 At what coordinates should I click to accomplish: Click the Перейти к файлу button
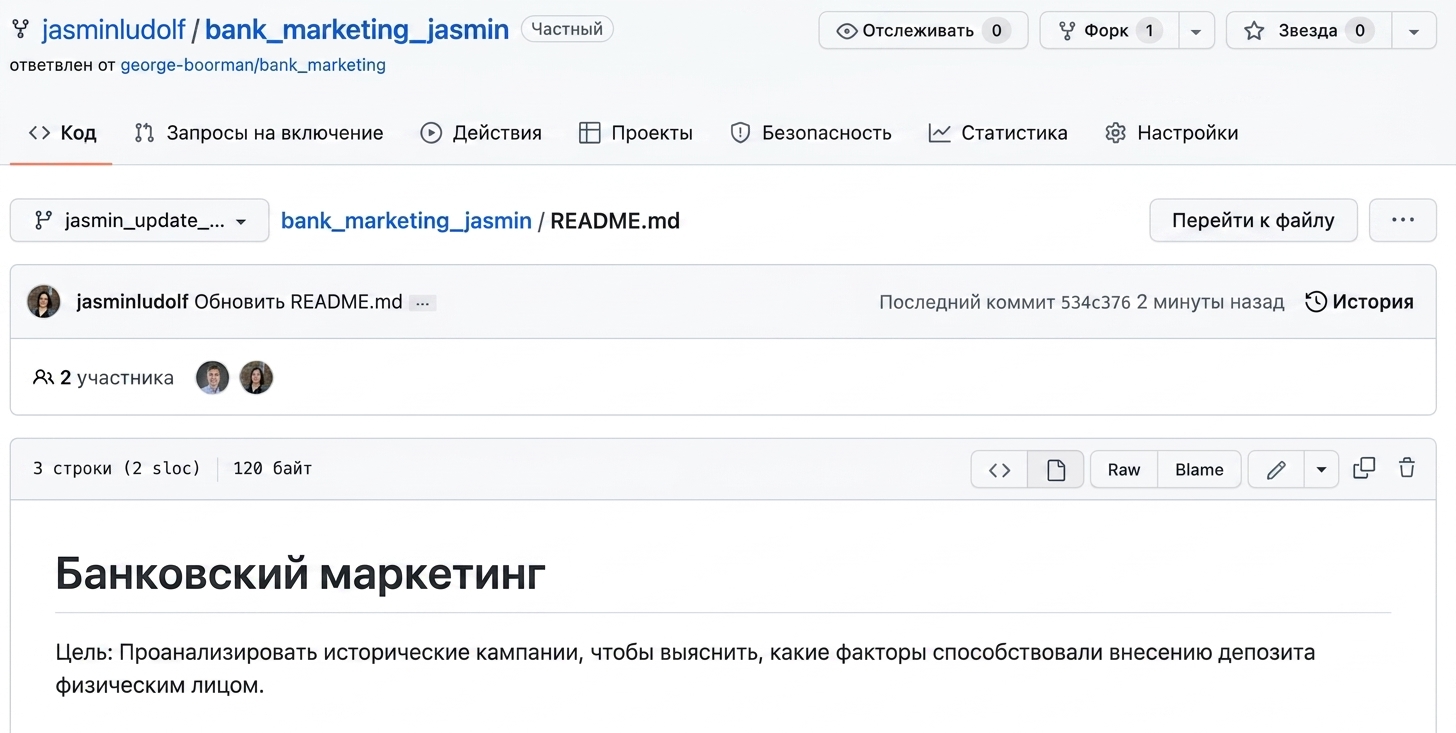pos(1253,220)
